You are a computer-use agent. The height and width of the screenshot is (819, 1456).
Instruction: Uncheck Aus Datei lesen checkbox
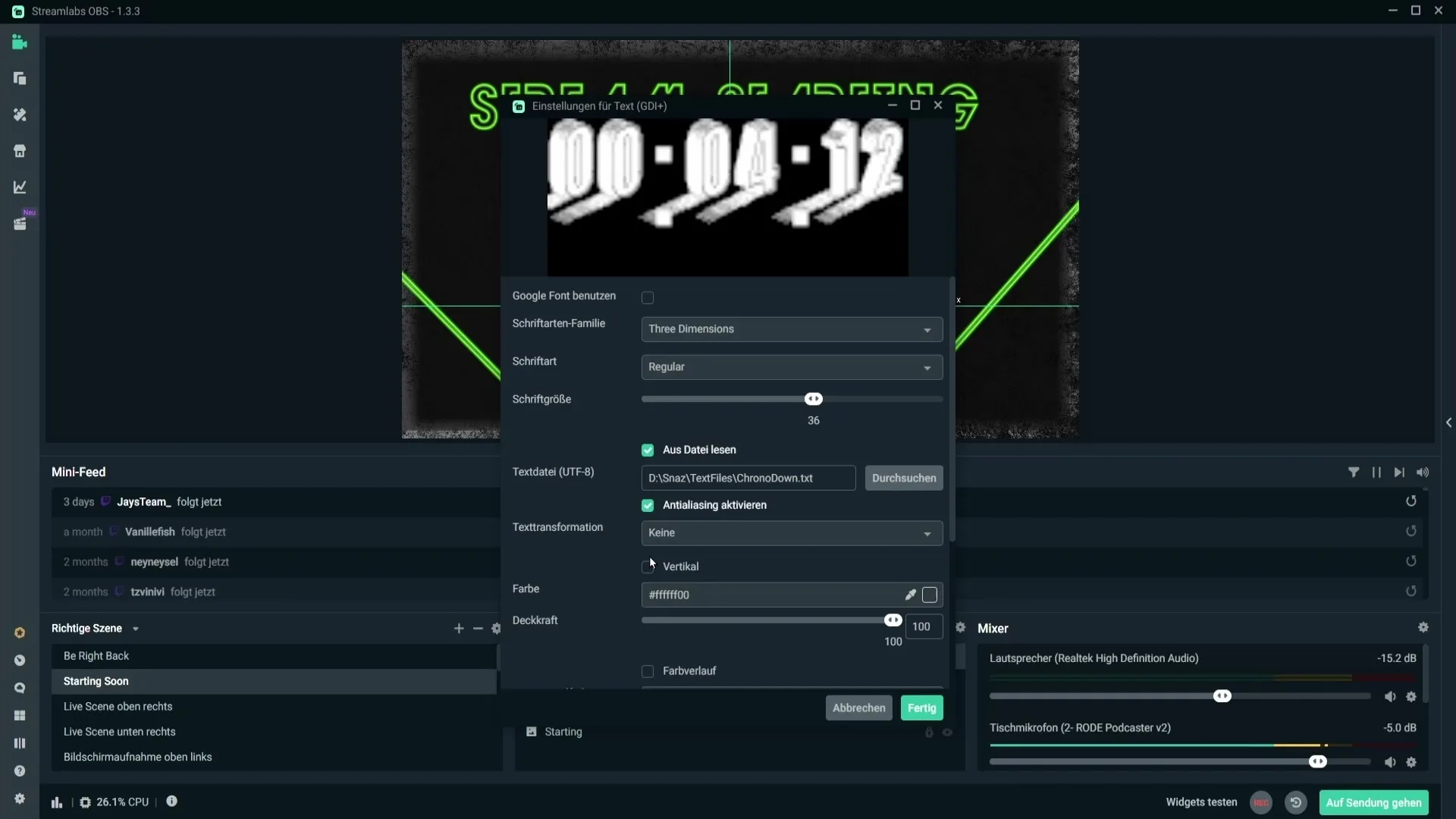click(648, 450)
